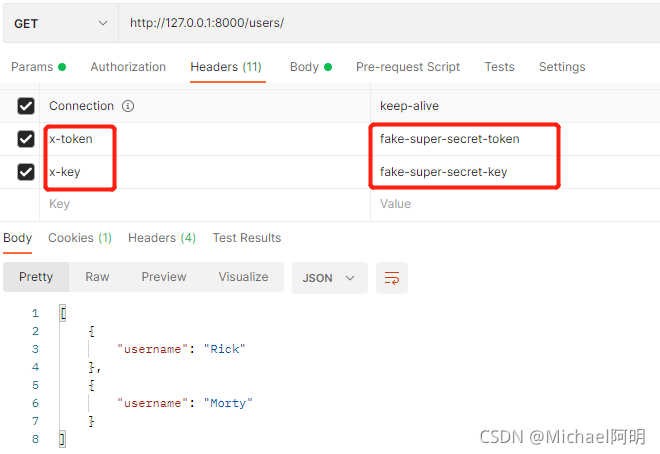Click the fake-super-secret-token value
This screenshot has height=454, width=660.
point(450,139)
